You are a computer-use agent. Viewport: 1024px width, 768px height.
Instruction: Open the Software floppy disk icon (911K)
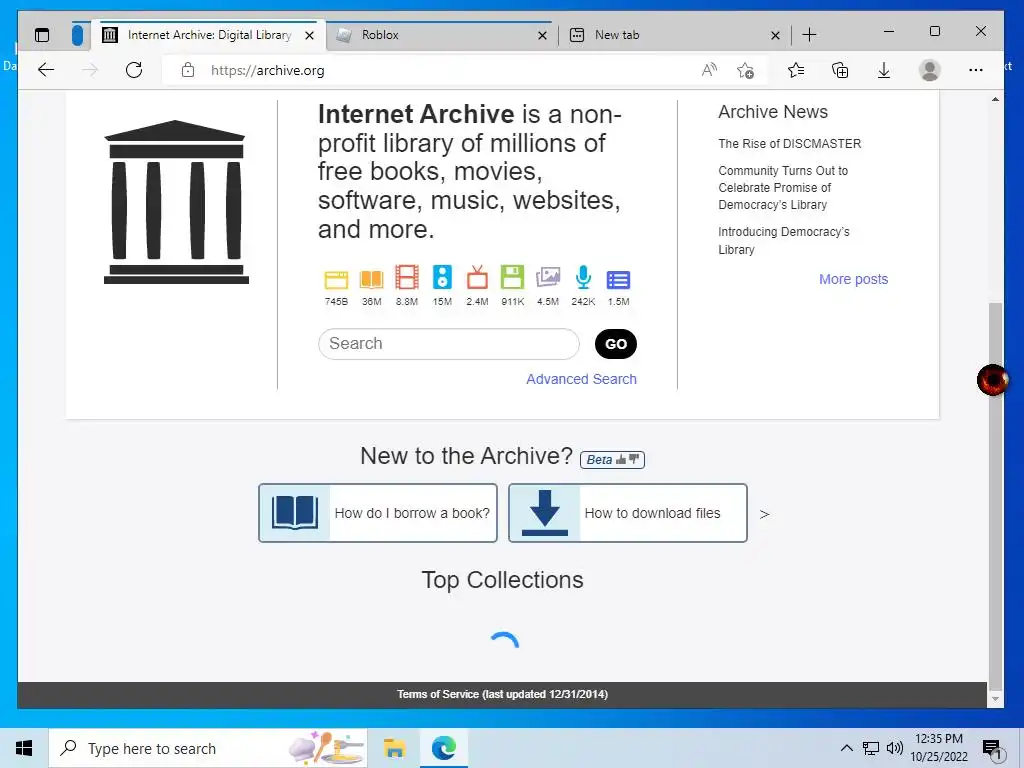click(513, 278)
